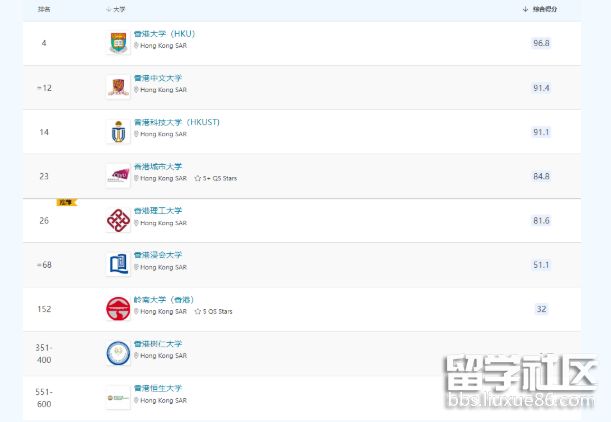
Task: Click the star icon beside 5 QS Stars
Action: (198, 311)
